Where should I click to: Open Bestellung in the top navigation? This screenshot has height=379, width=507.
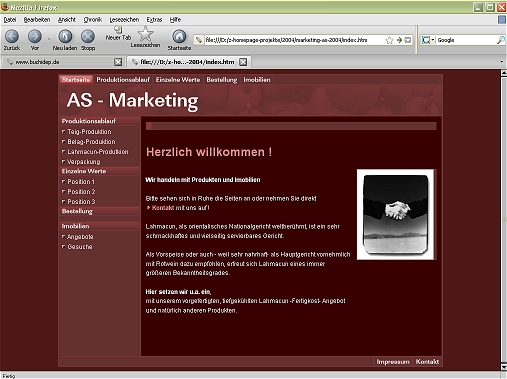pyautogui.click(x=222, y=80)
